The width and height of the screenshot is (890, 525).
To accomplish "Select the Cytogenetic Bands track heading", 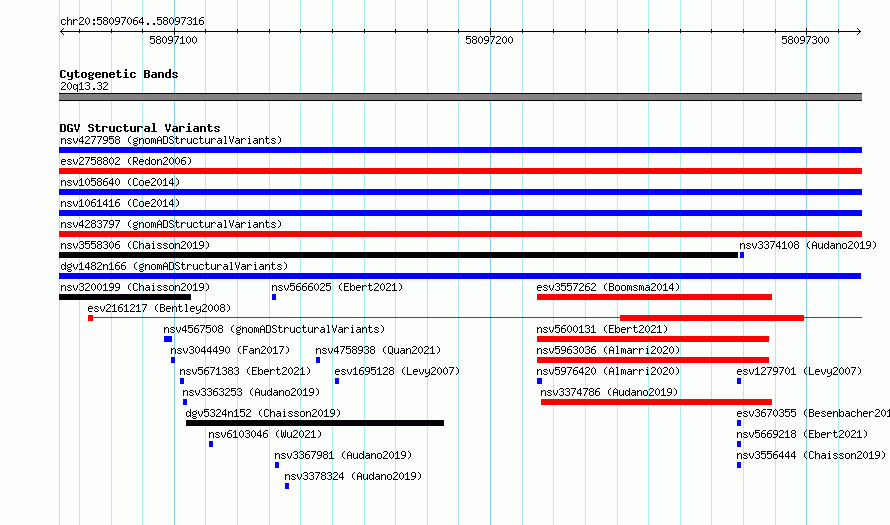I will pos(119,74).
